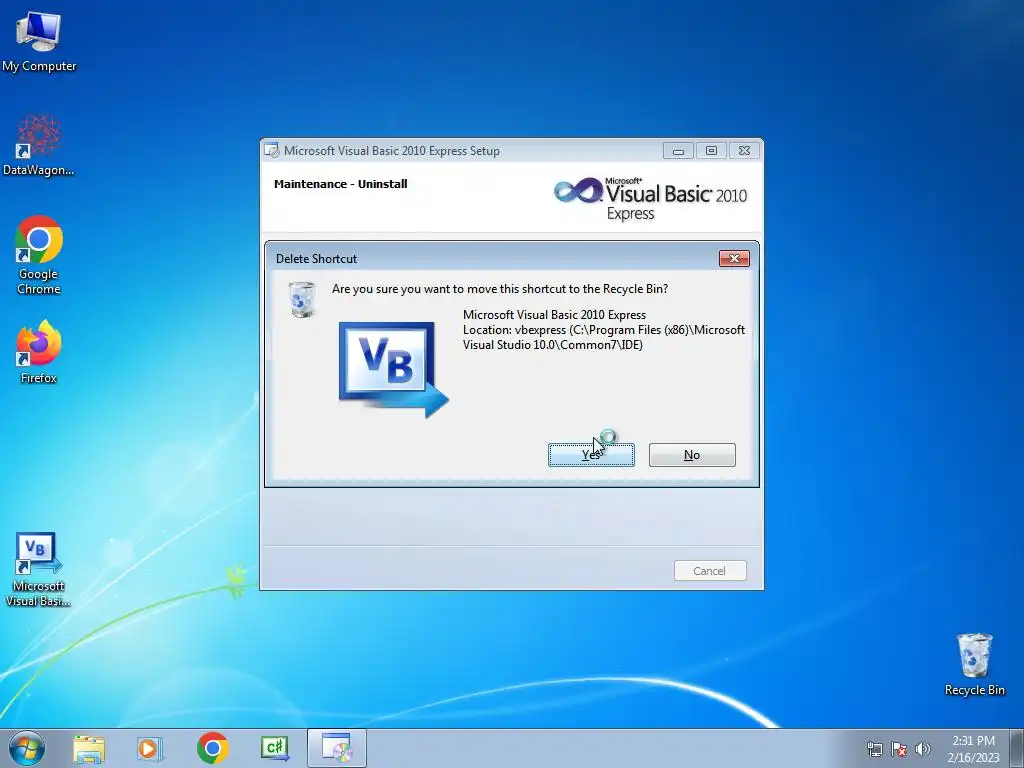Open the Windows Start menu
Image resolution: width=1024 pixels, height=768 pixels.
click(x=27, y=748)
